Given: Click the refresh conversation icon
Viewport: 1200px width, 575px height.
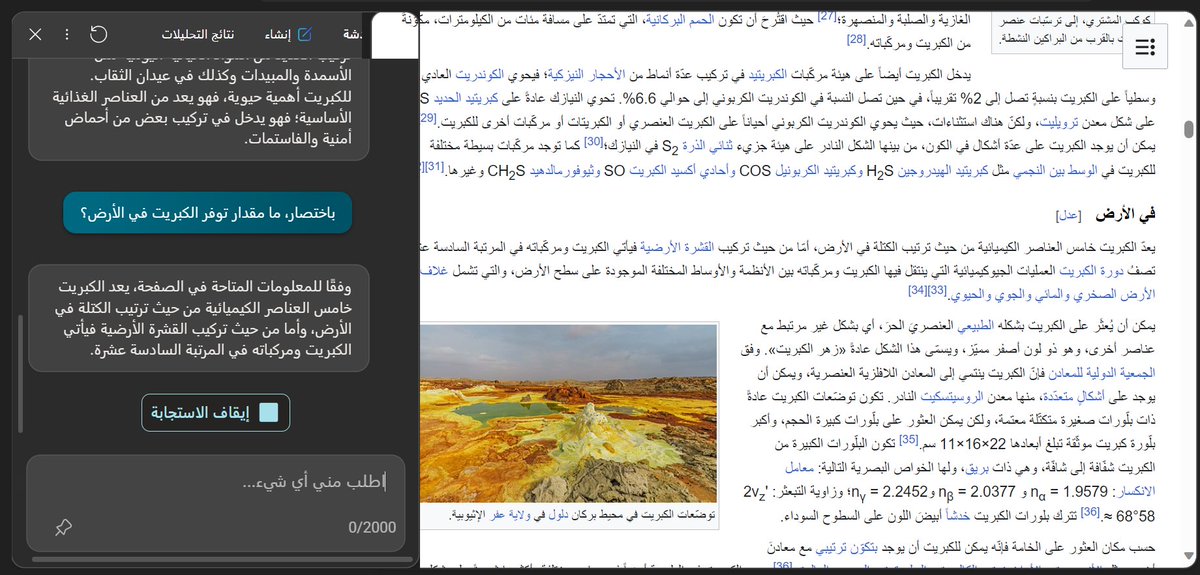Looking at the screenshot, I should tap(98, 35).
